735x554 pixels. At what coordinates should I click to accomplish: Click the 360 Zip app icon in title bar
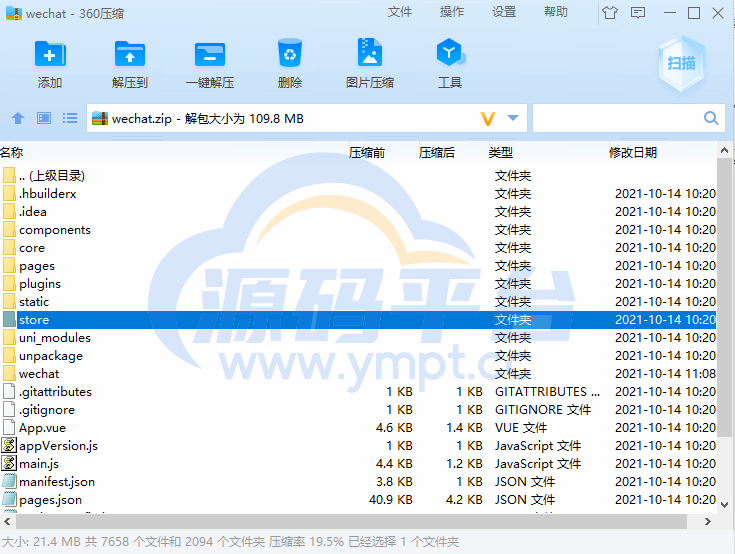coord(14,13)
